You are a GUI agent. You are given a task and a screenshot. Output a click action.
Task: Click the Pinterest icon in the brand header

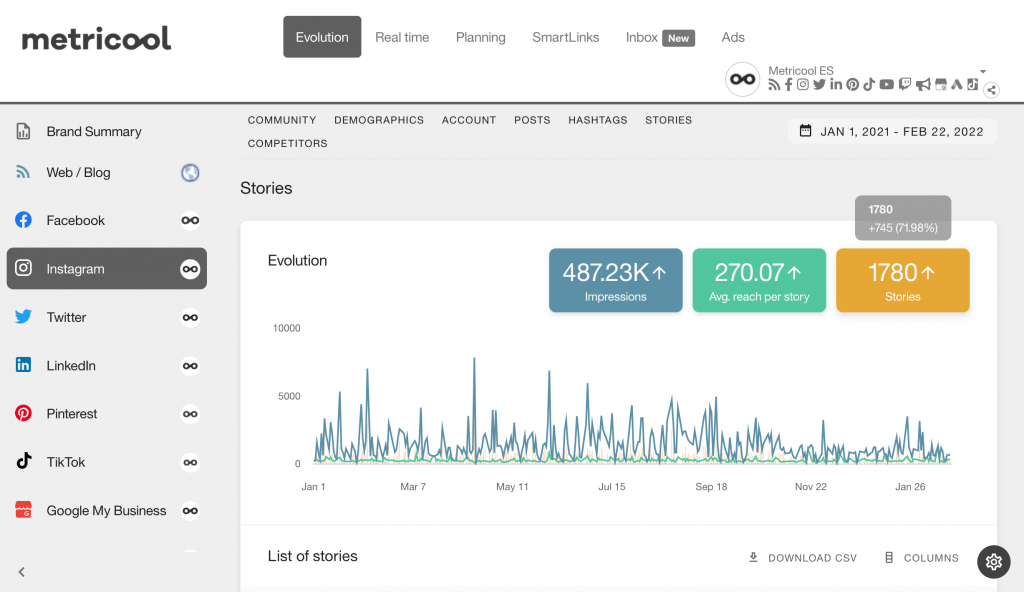tap(852, 84)
